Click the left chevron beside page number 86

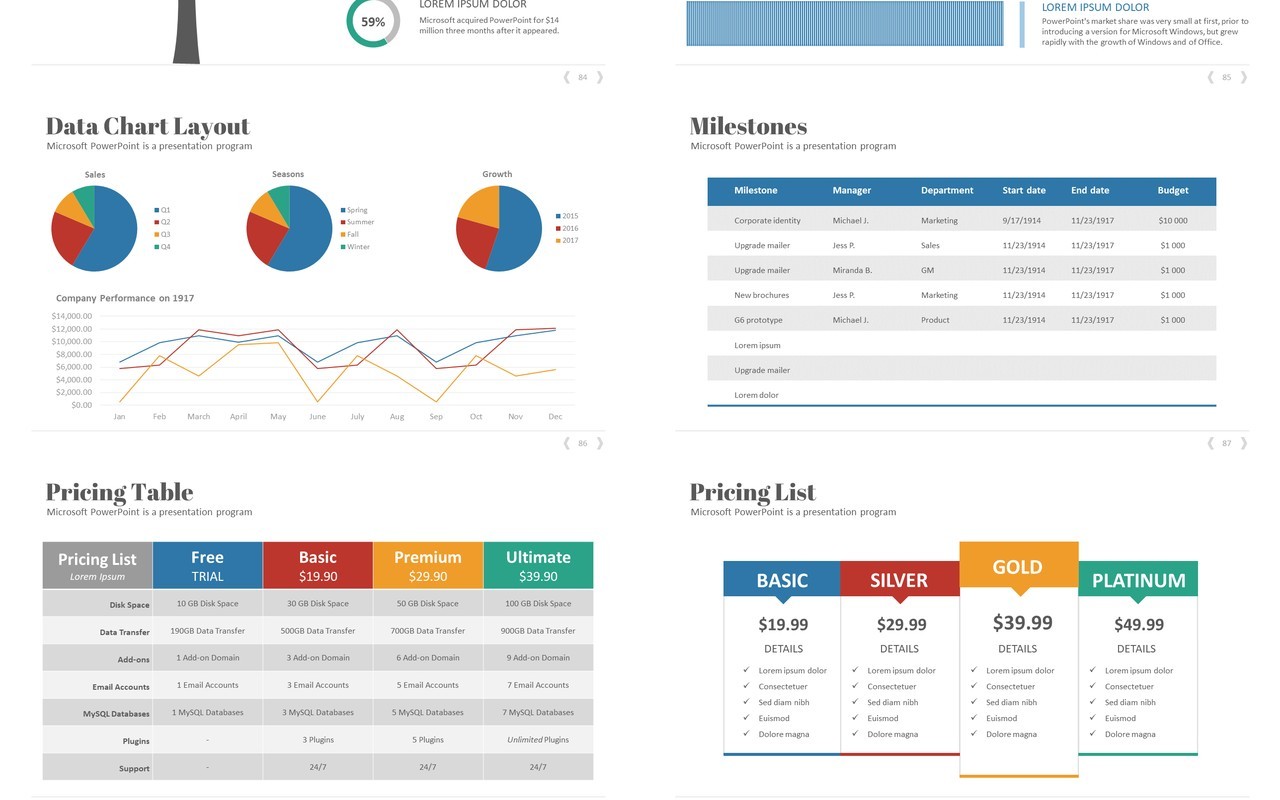click(567, 443)
